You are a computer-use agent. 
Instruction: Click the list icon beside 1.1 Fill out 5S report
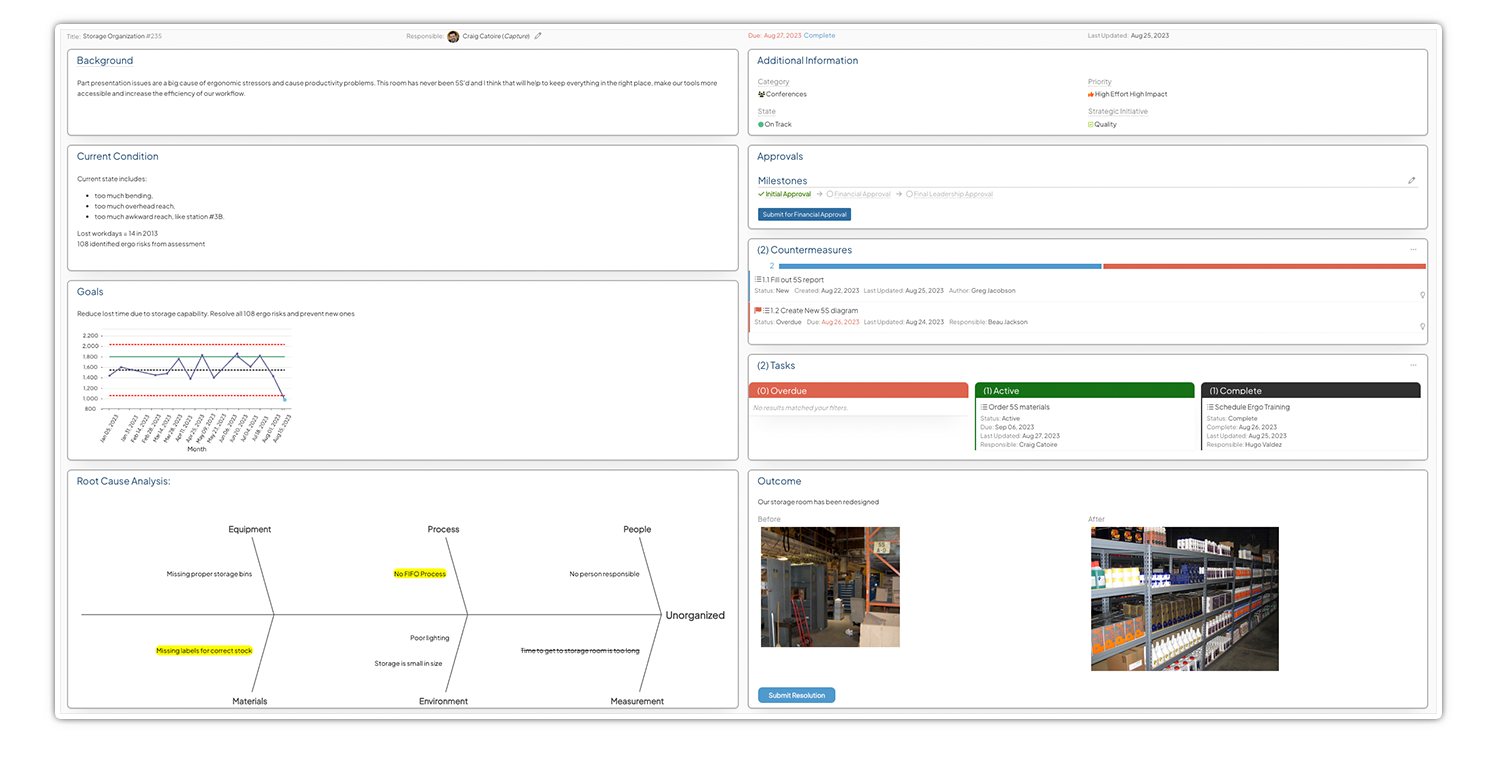(757, 280)
